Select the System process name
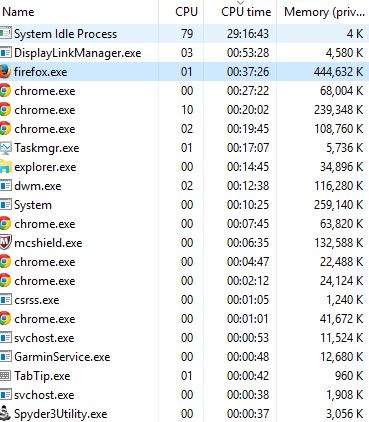The image size is (369, 422). click(x=33, y=205)
